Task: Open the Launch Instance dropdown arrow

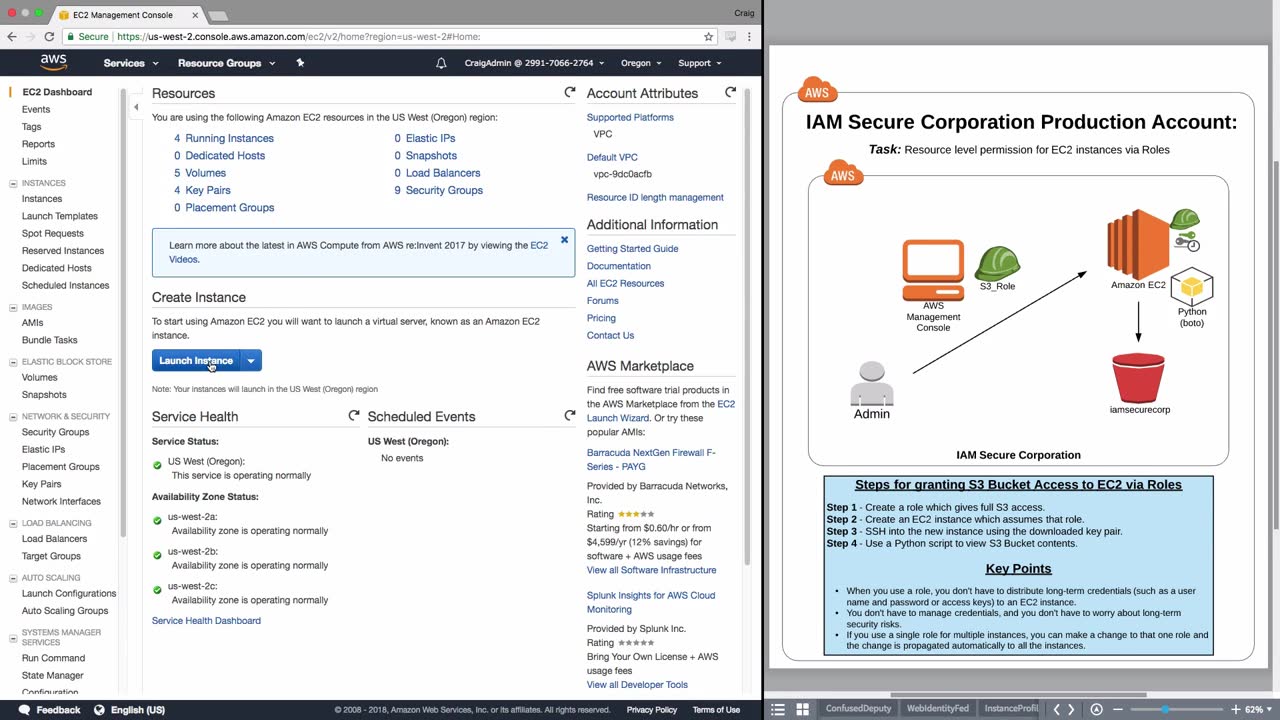Action: [x=251, y=361]
